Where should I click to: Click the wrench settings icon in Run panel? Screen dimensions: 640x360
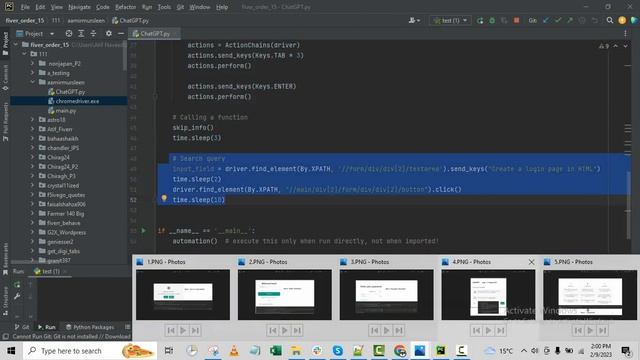point(17,296)
